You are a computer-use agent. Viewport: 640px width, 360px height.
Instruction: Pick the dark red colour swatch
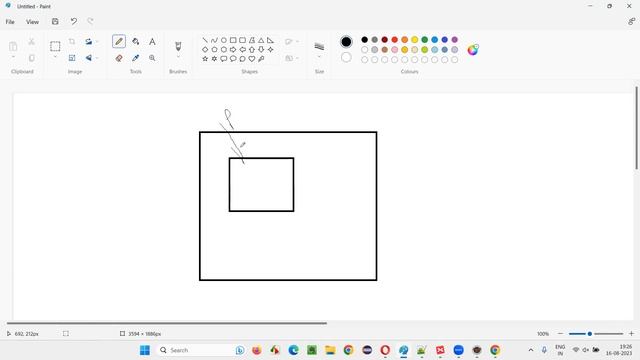384,40
